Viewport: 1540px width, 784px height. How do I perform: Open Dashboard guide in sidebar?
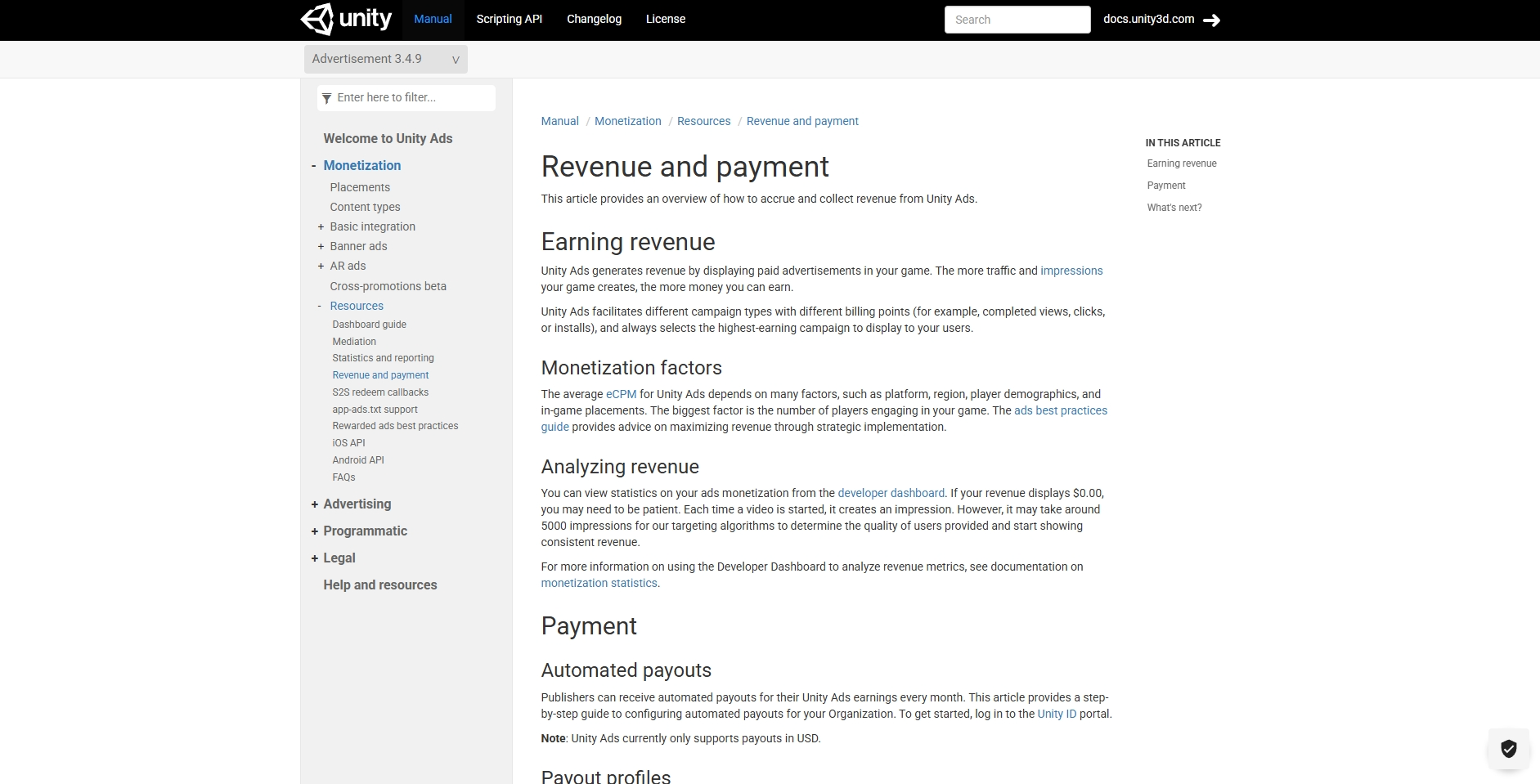tap(369, 325)
